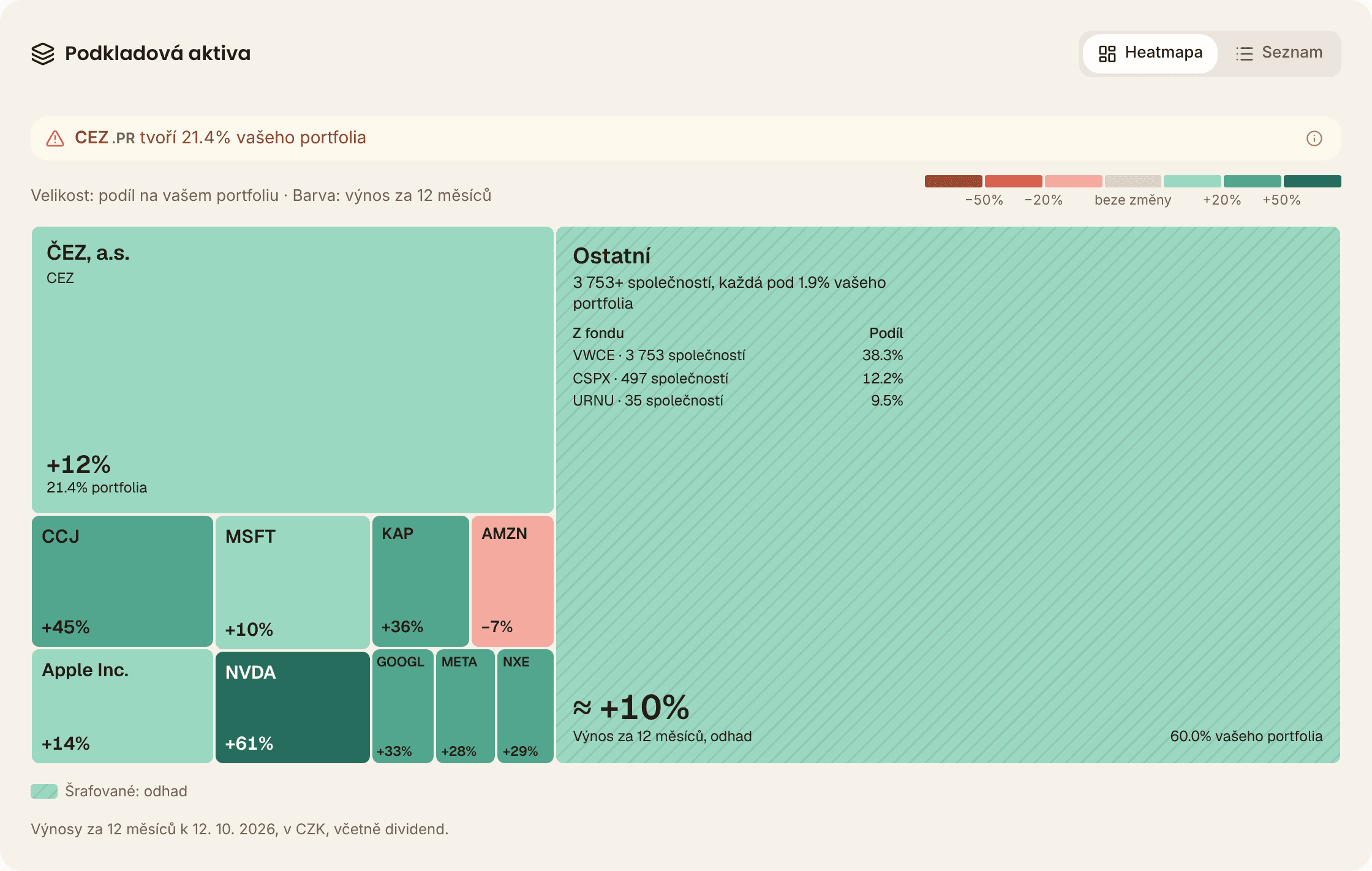Image resolution: width=1372 pixels, height=871 pixels.
Task: Click the URNU · 35 společností row
Action: pos(737,401)
